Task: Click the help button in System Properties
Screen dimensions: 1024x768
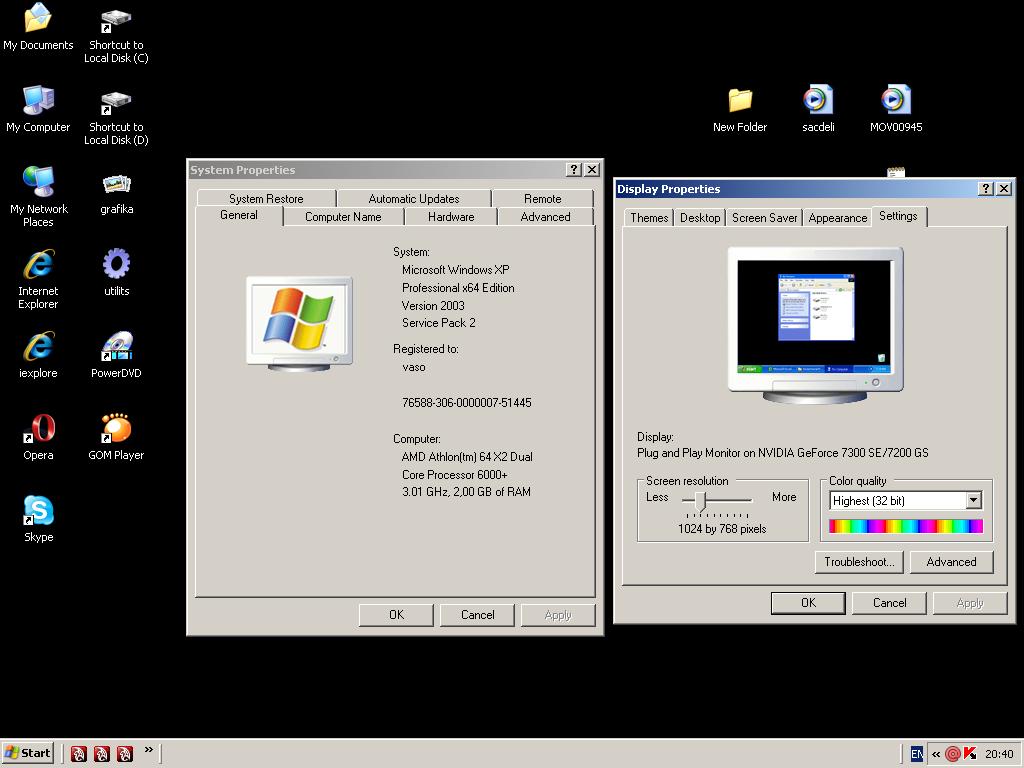Action: click(573, 170)
